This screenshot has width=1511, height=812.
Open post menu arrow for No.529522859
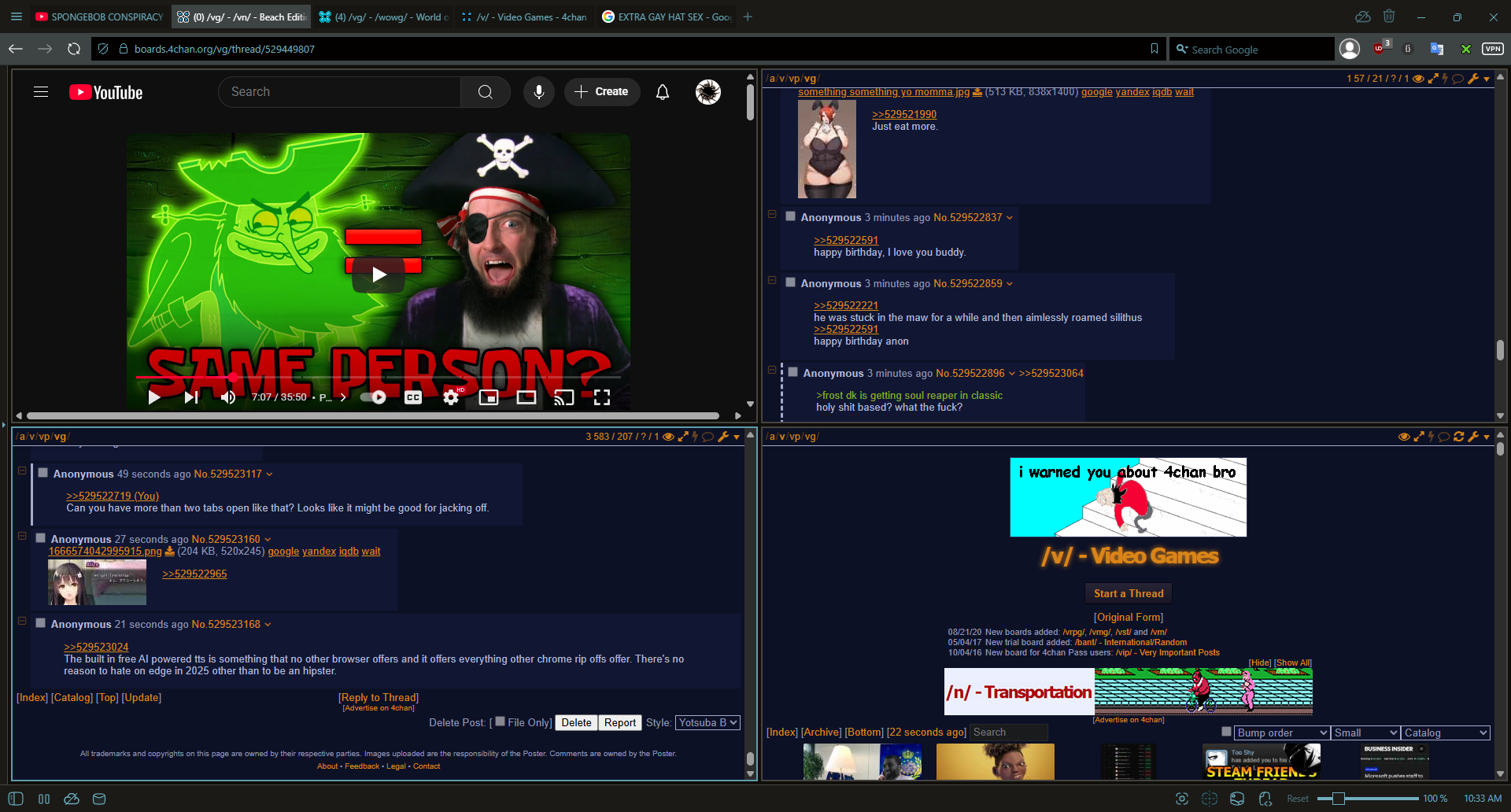pyautogui.click(x=1010, y=284)
